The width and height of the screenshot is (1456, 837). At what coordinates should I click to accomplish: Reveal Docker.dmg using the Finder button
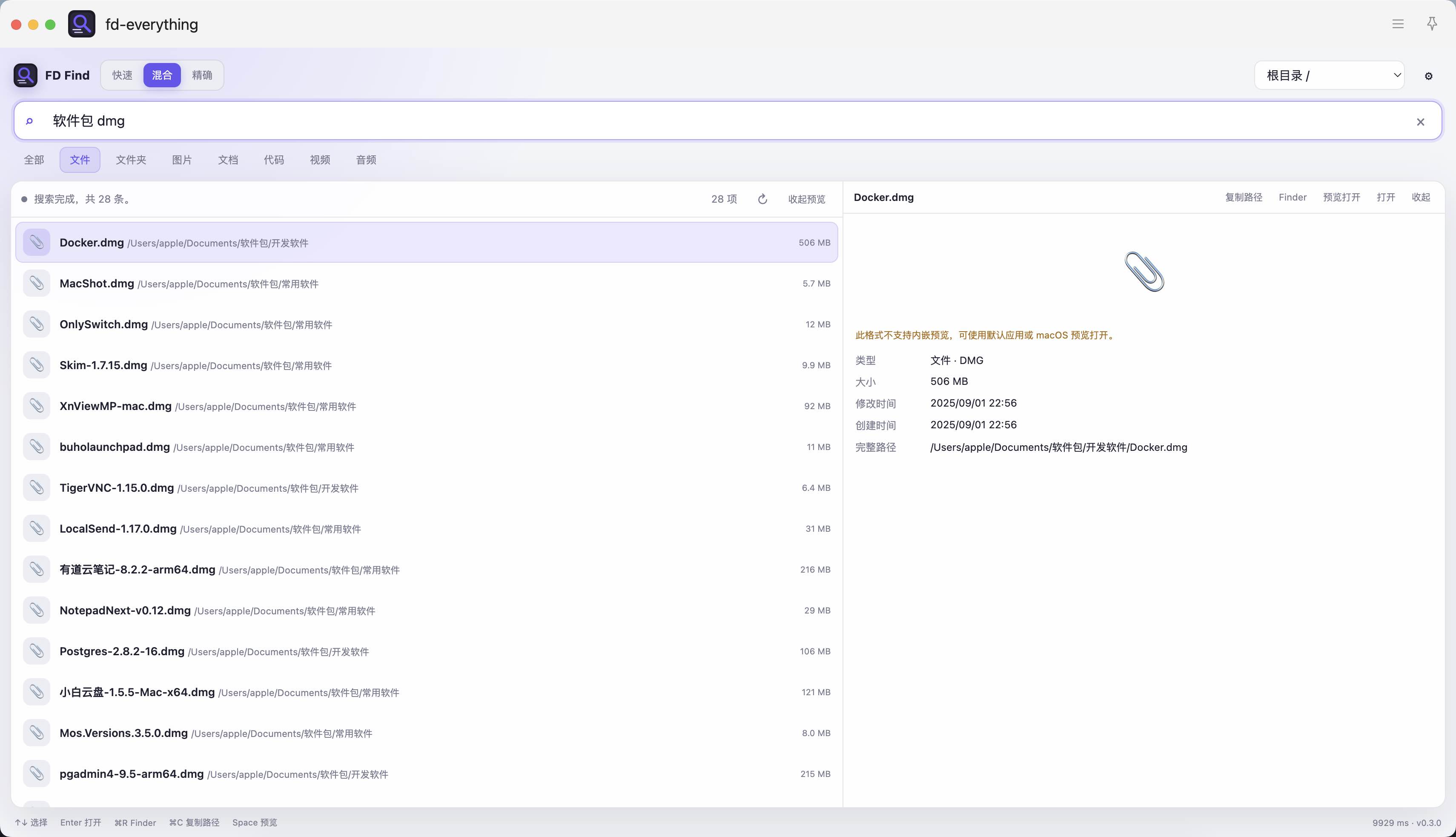point(1292,197)
